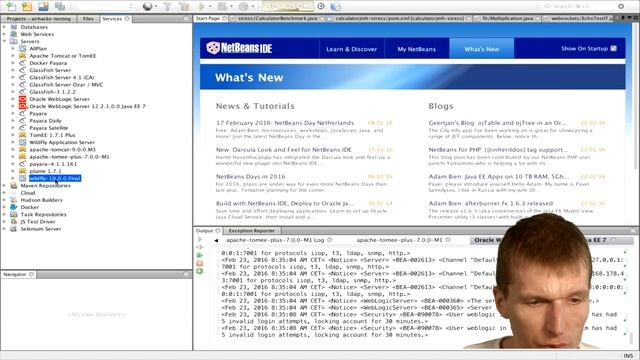Click the Run Project play icon
This screenshot has height=360, width=640.
click(201, 6)
